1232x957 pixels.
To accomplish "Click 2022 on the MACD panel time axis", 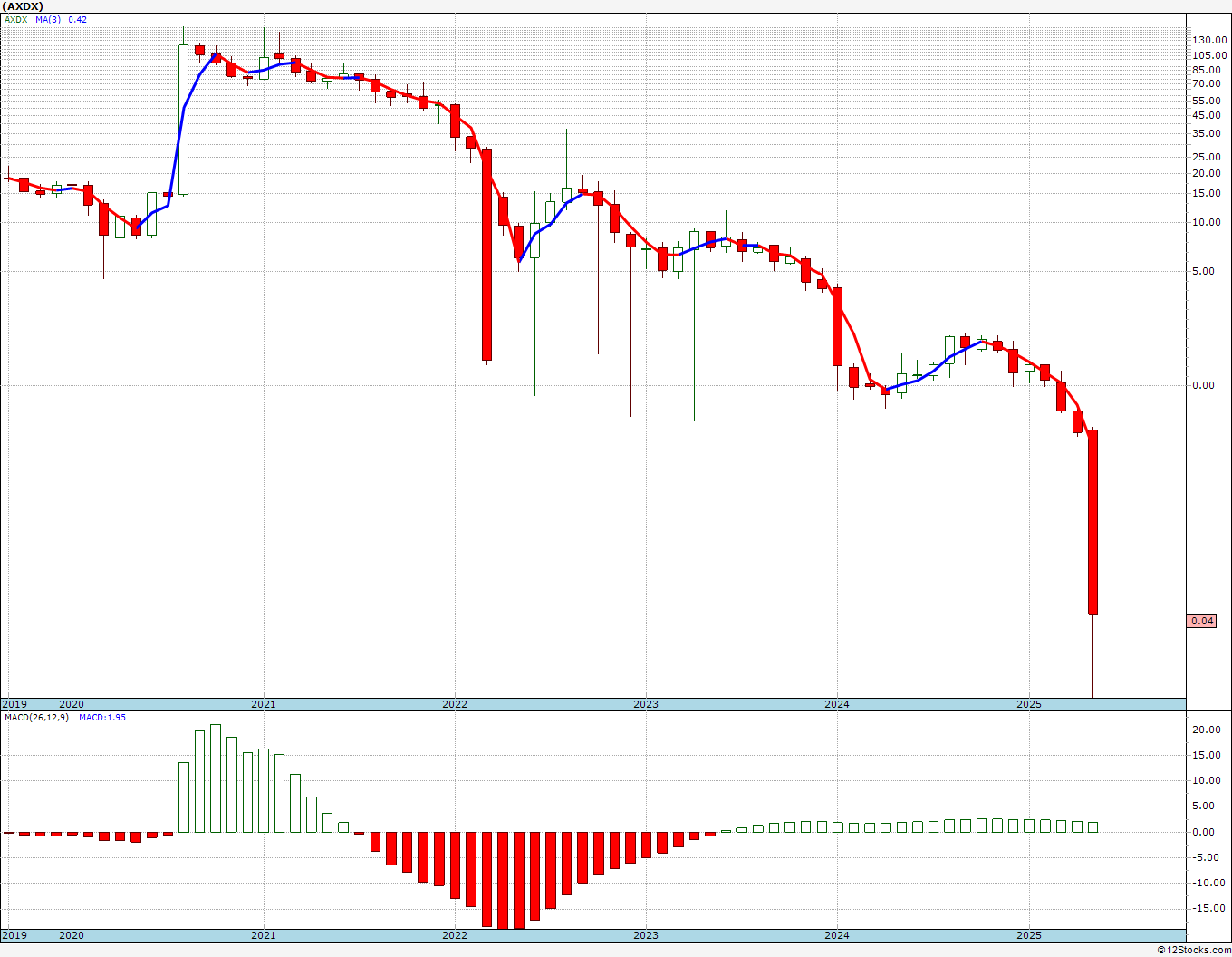I will click(454, 935).
